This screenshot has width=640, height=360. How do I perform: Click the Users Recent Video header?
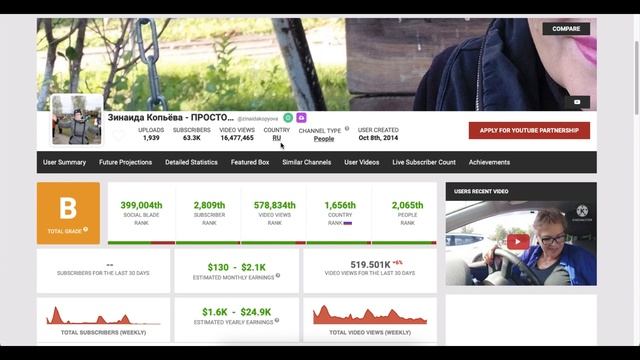[481, 191]
